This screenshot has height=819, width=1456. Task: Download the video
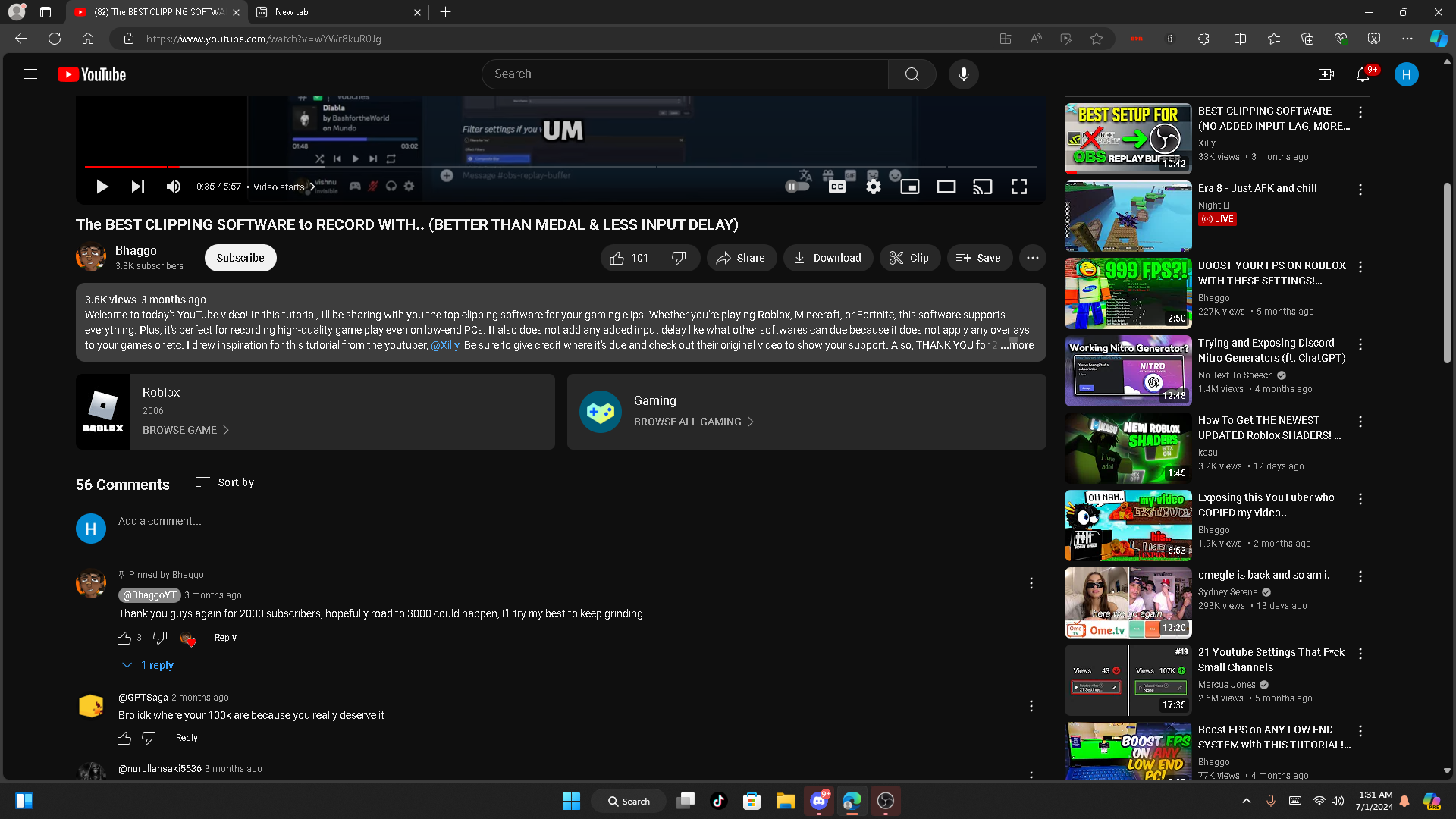pyautogui.click(x=827, y=258)
